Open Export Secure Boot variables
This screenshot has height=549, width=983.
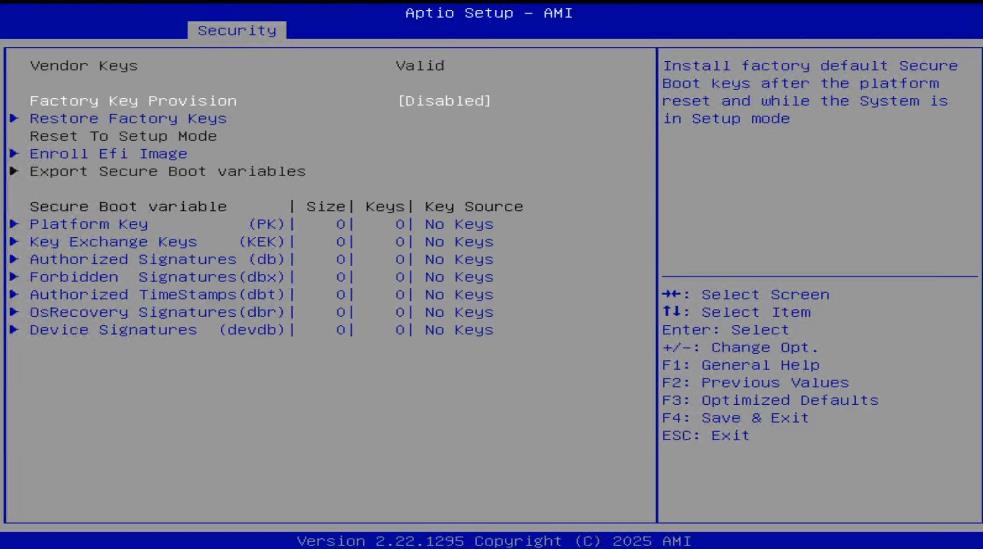[x=167, y=171]
